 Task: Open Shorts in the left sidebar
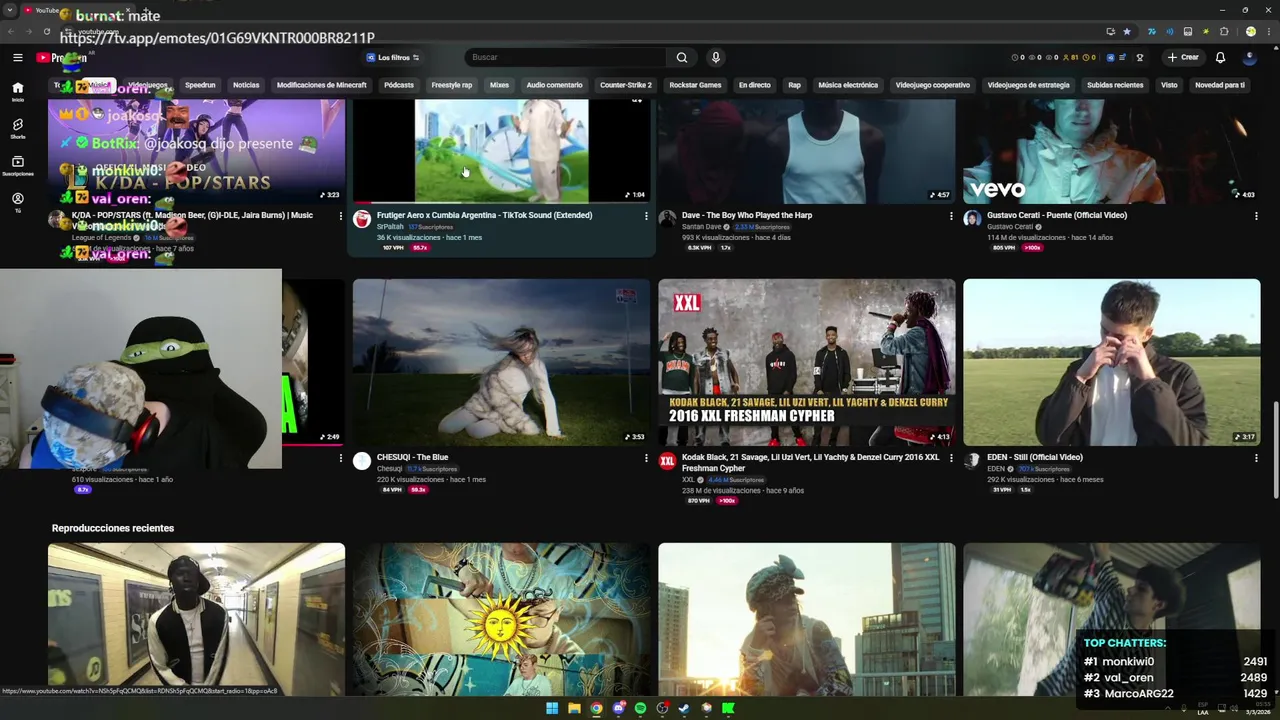point(17,129)
